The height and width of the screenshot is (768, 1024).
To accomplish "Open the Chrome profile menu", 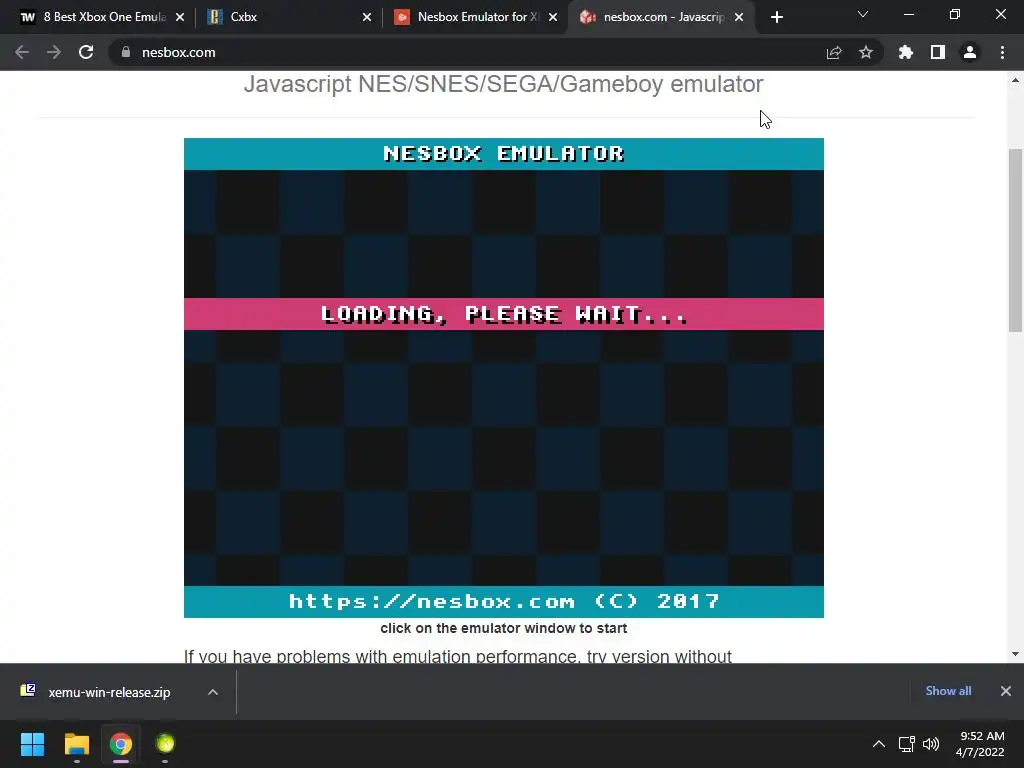I will pos(970,52).
